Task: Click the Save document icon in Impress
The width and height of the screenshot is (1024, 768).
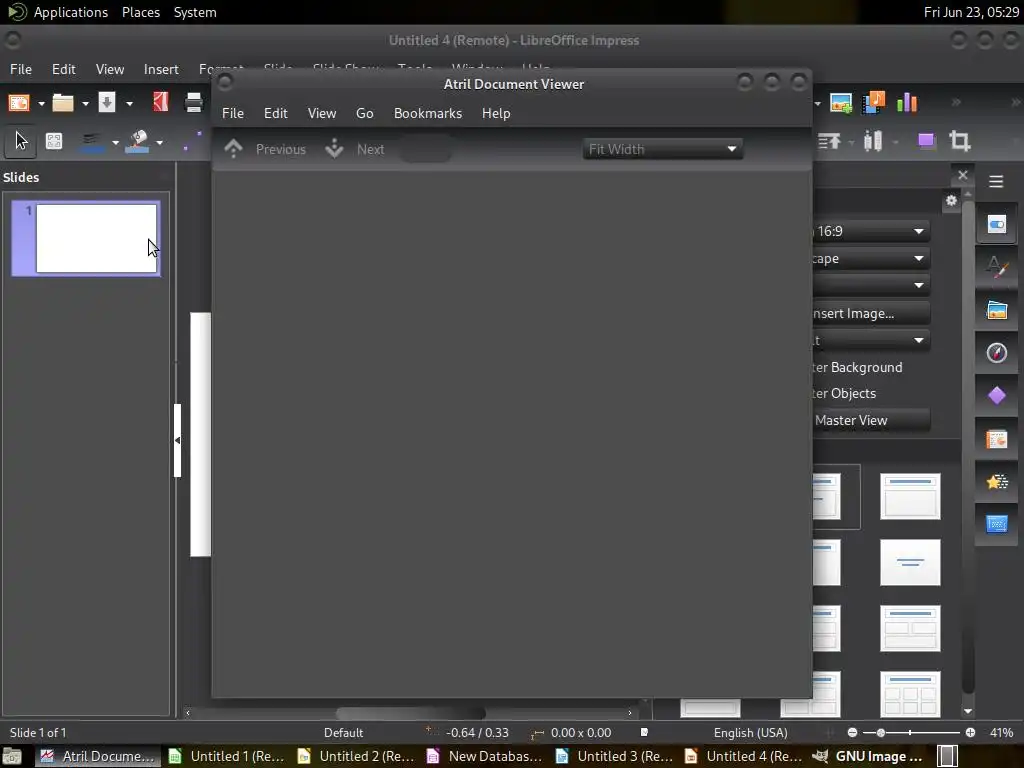Action: (106, 103)
